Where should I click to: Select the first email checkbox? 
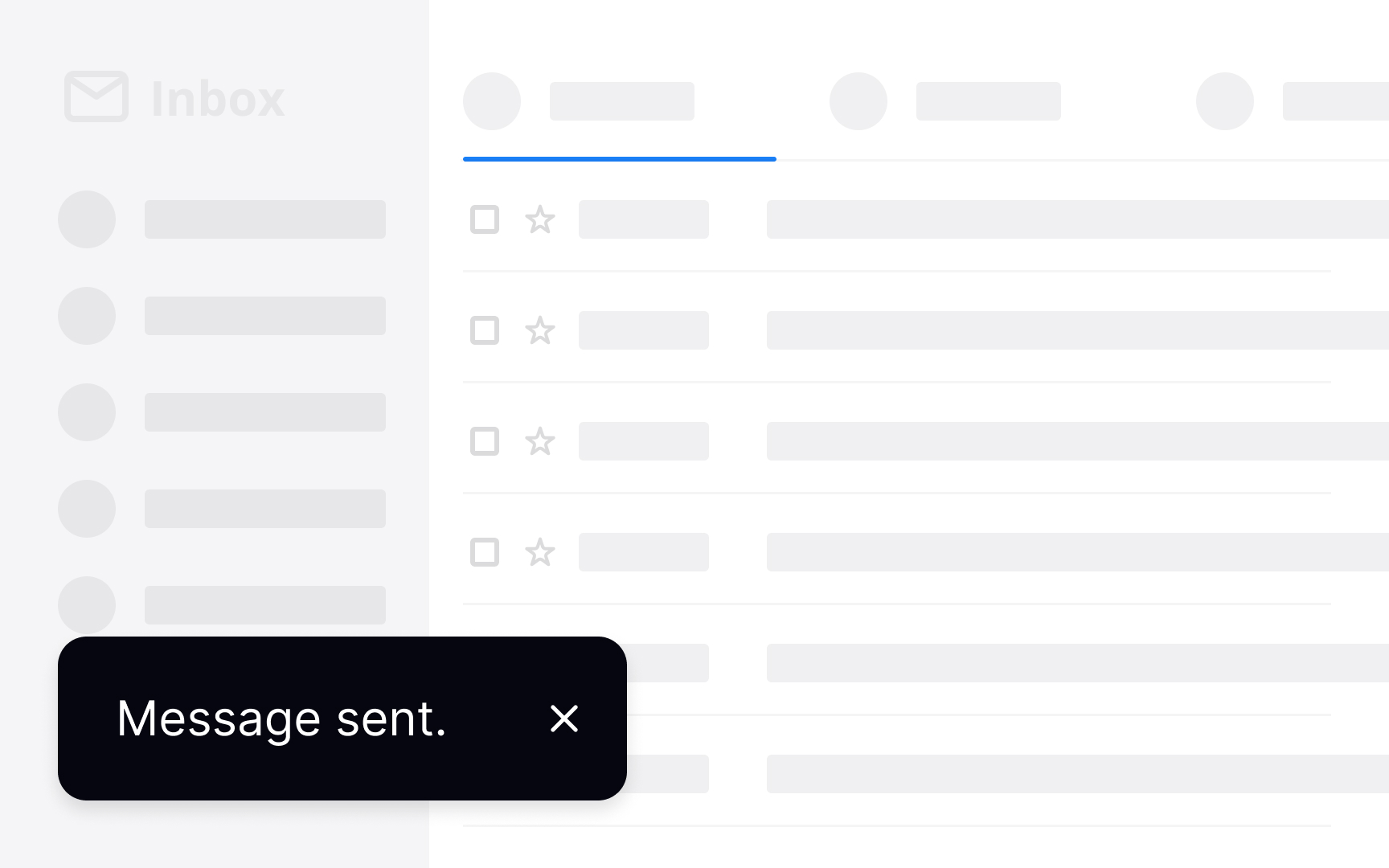click(485, 219)
